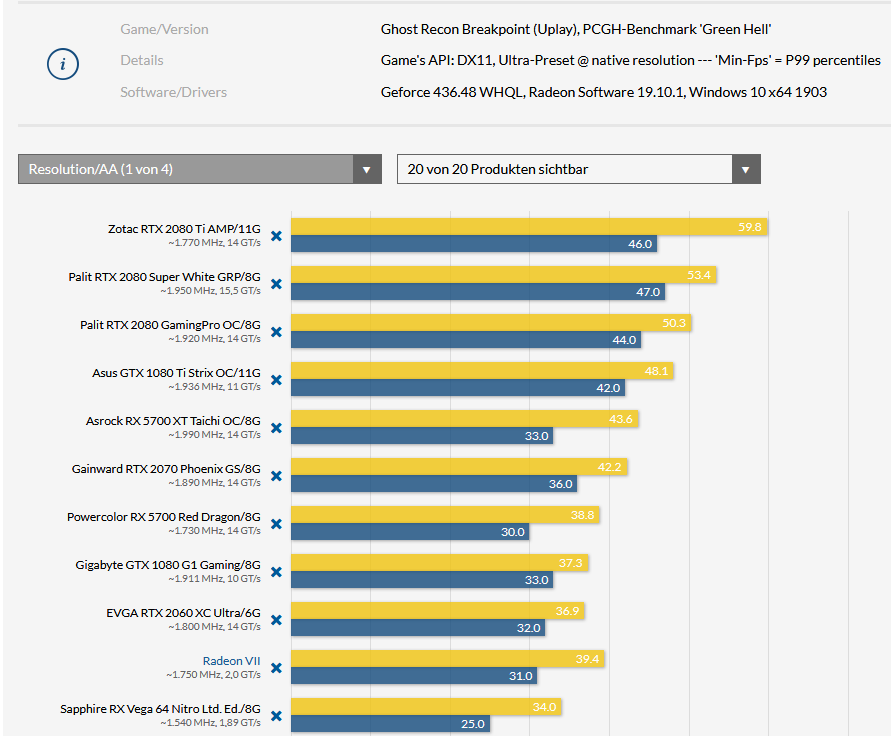Remove EVGA RTX 2060 XC Ultra
Viewport: 891px width, 736px height.
pos(276,620)
